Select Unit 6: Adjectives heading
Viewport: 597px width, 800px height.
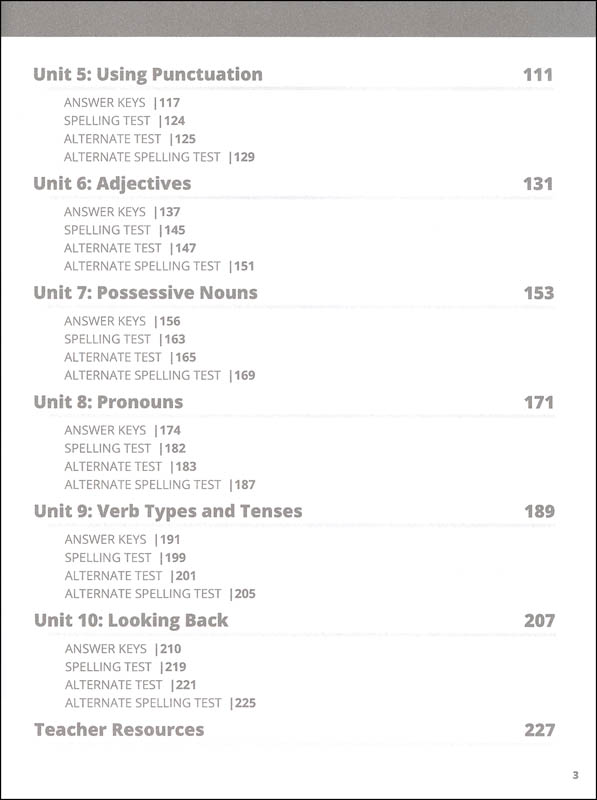click(112, 184)
